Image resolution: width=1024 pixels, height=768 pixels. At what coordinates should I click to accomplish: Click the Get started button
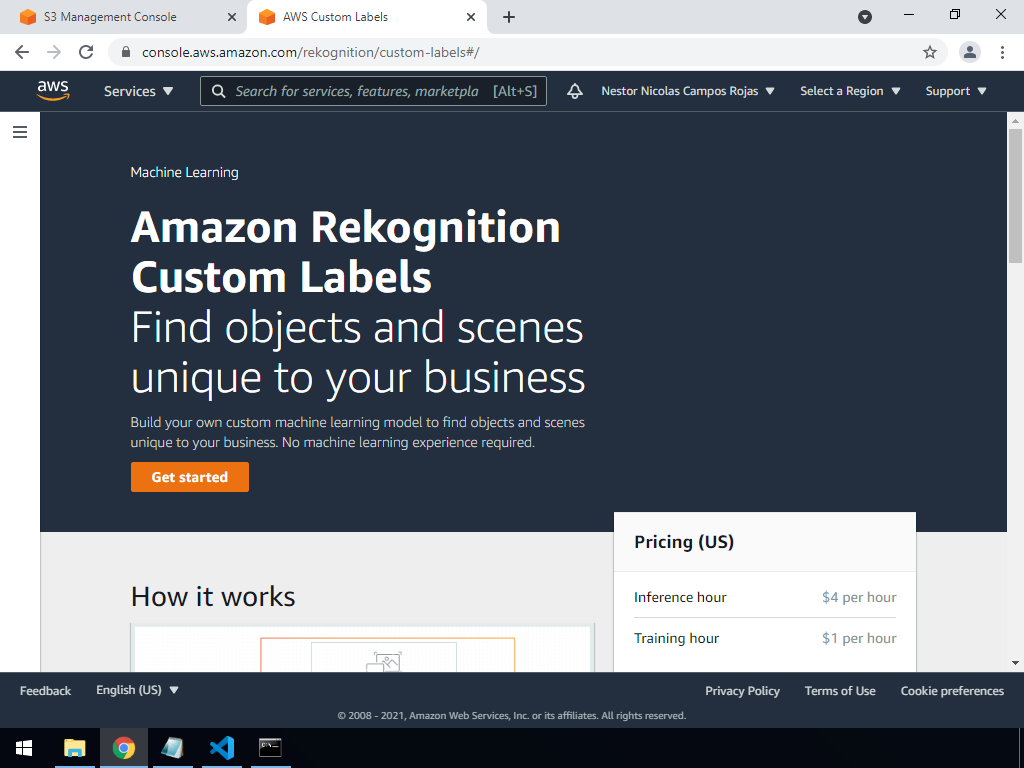point(190,477)
